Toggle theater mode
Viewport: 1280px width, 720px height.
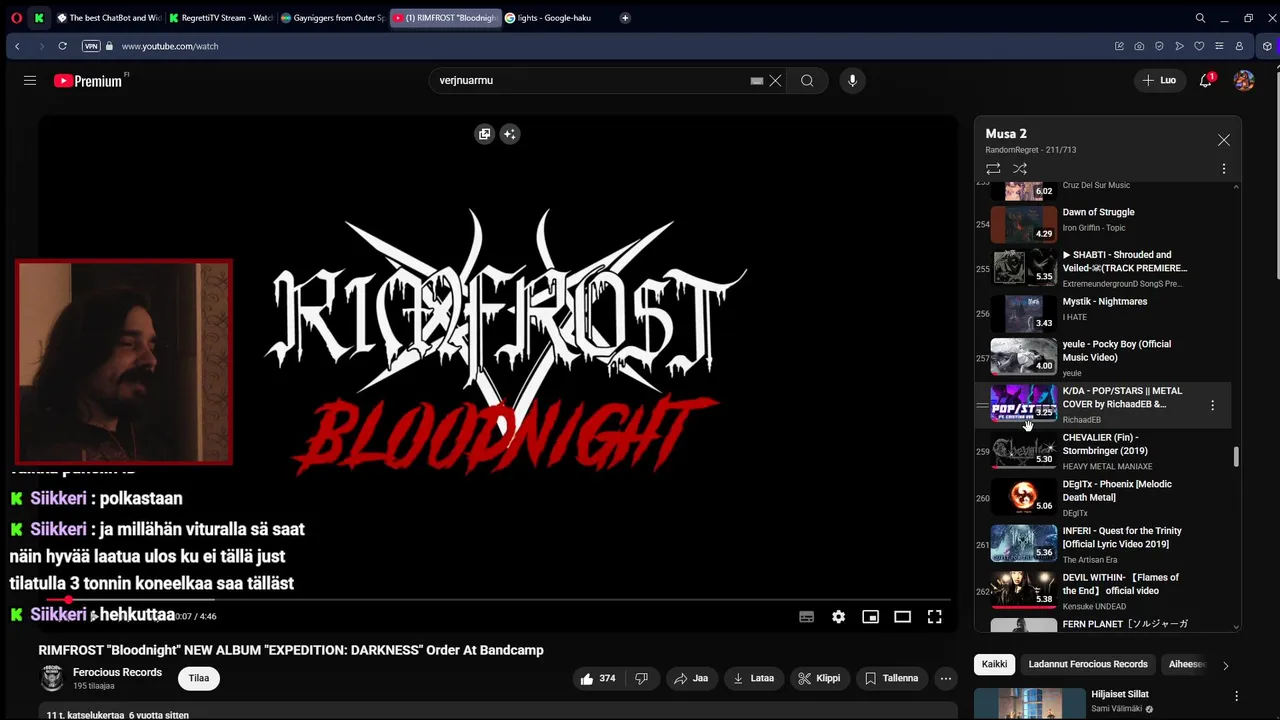pos(902,617)
